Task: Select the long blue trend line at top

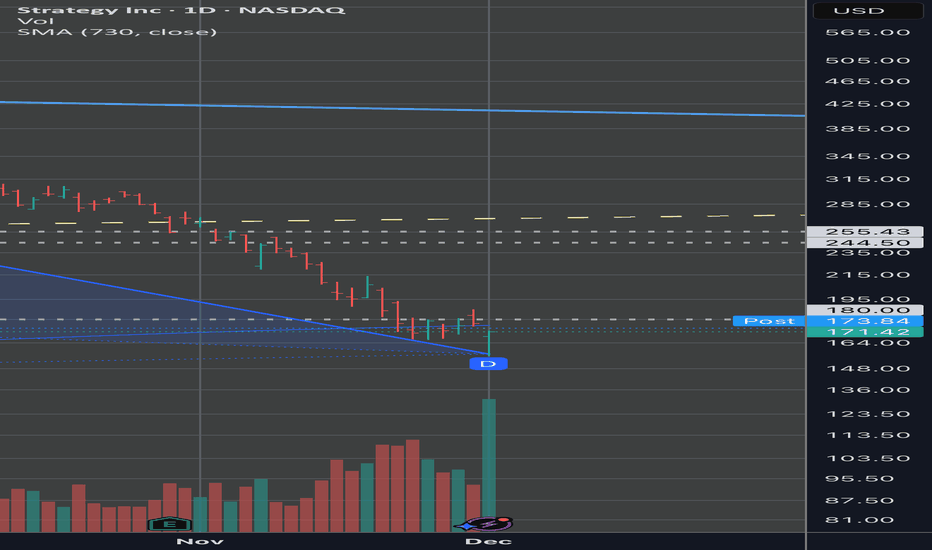Action: 400,109
